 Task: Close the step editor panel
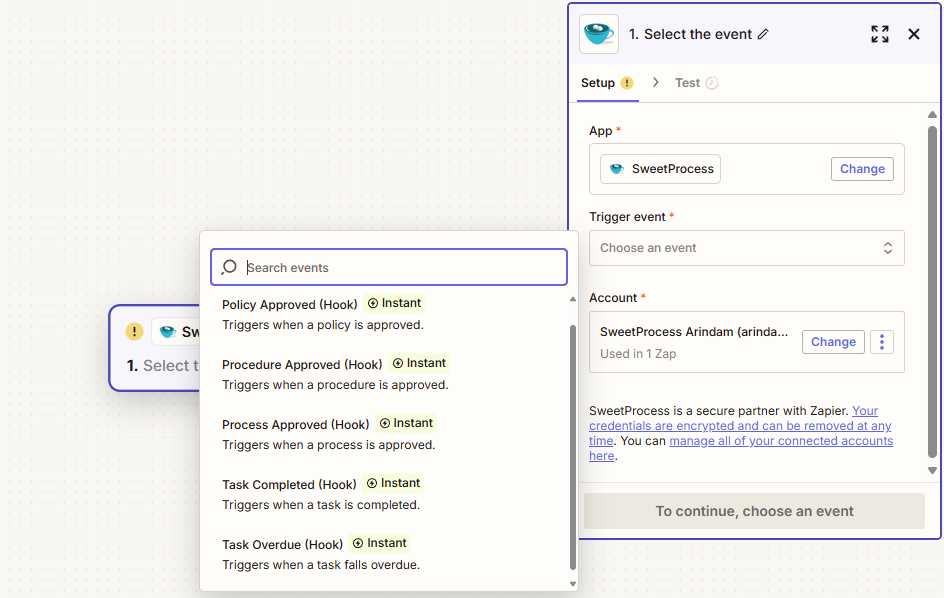coord(913,34)
